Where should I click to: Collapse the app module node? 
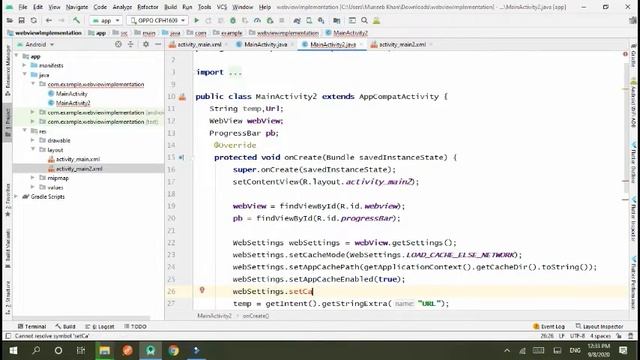click(17, 56)
